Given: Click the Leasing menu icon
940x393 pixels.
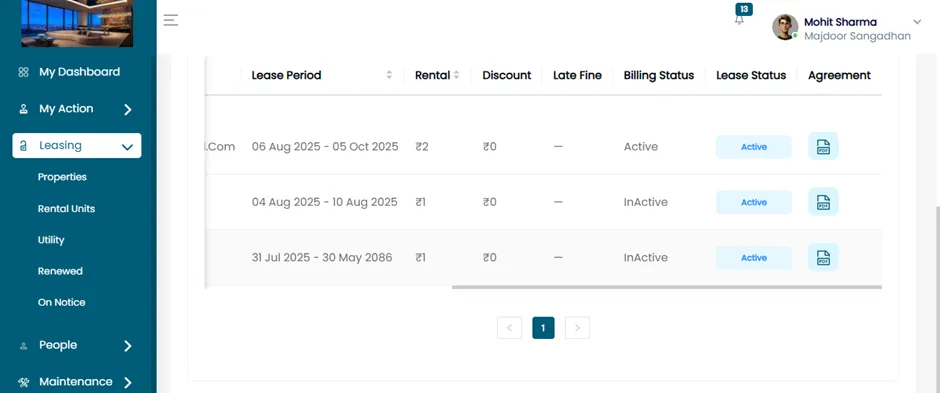Looking at the screenshot, I should click(23, 146).
